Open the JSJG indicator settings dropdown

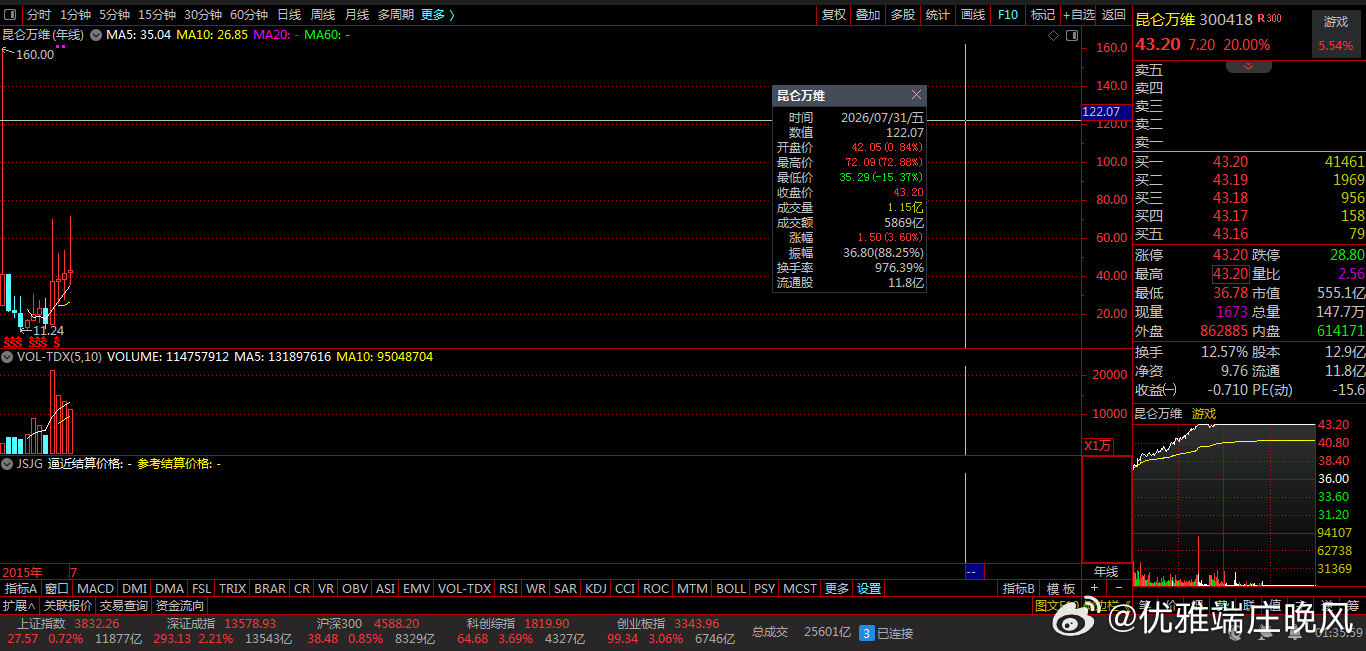click(x=7, y=464)
